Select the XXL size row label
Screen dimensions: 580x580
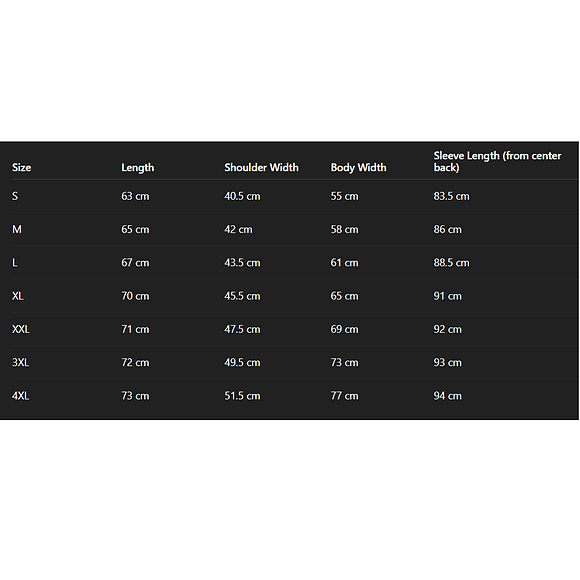tap(21, 329)
